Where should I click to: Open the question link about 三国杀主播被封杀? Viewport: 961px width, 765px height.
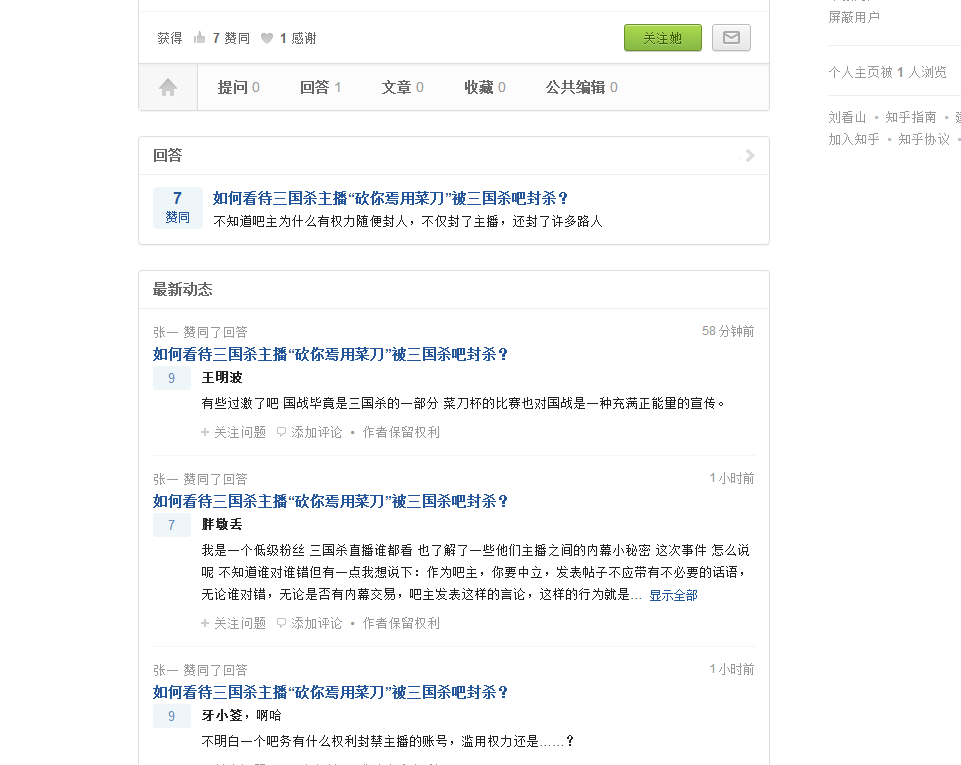388,198
